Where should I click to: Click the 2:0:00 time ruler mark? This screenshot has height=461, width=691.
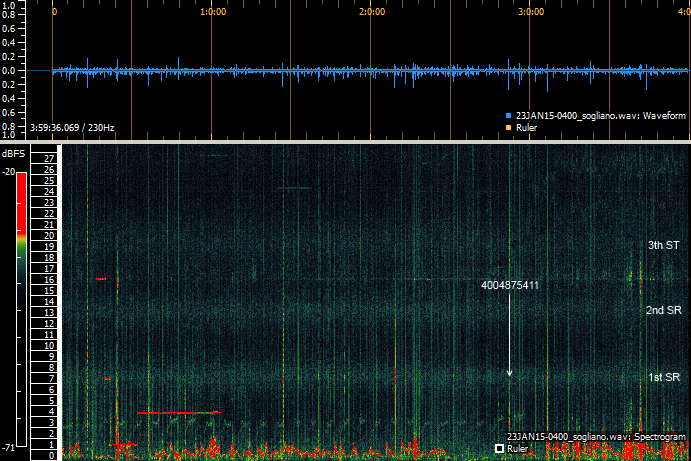coord(371,13)
